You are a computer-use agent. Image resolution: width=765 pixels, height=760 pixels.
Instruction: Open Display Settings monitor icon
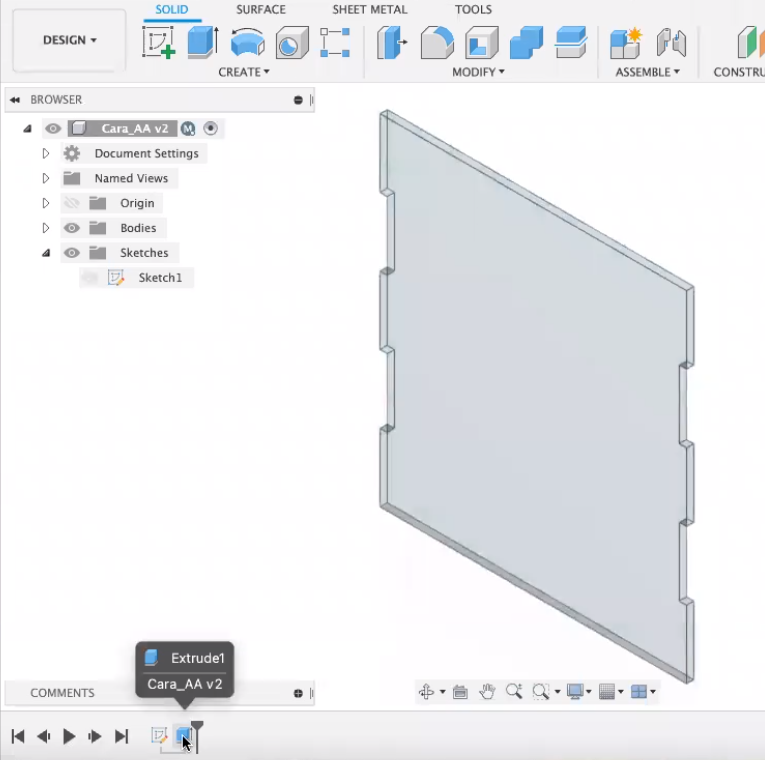tap(575, 691)
